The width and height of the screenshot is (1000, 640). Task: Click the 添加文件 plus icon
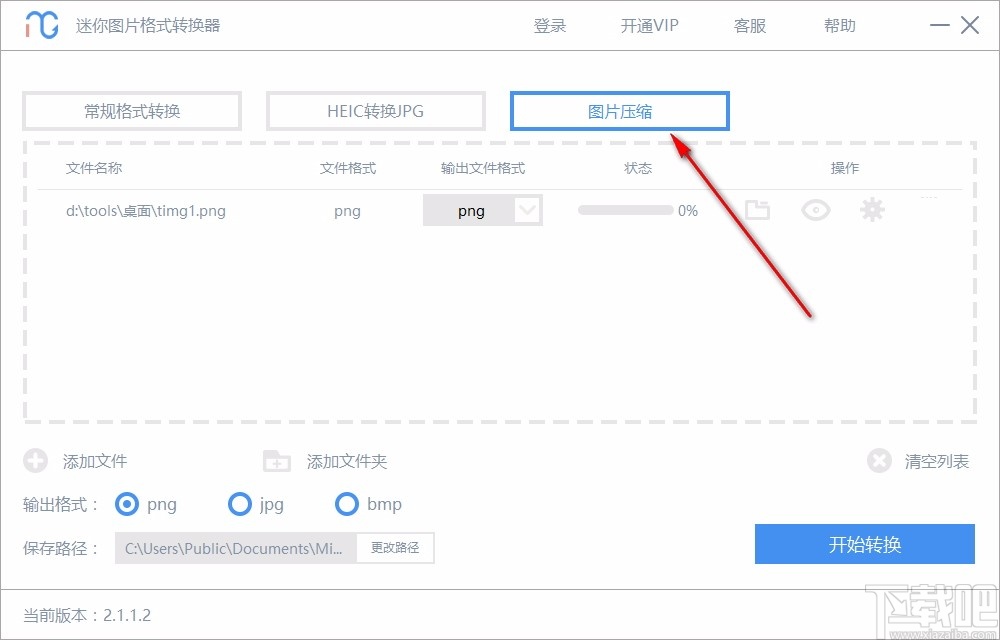pos(36,461)
